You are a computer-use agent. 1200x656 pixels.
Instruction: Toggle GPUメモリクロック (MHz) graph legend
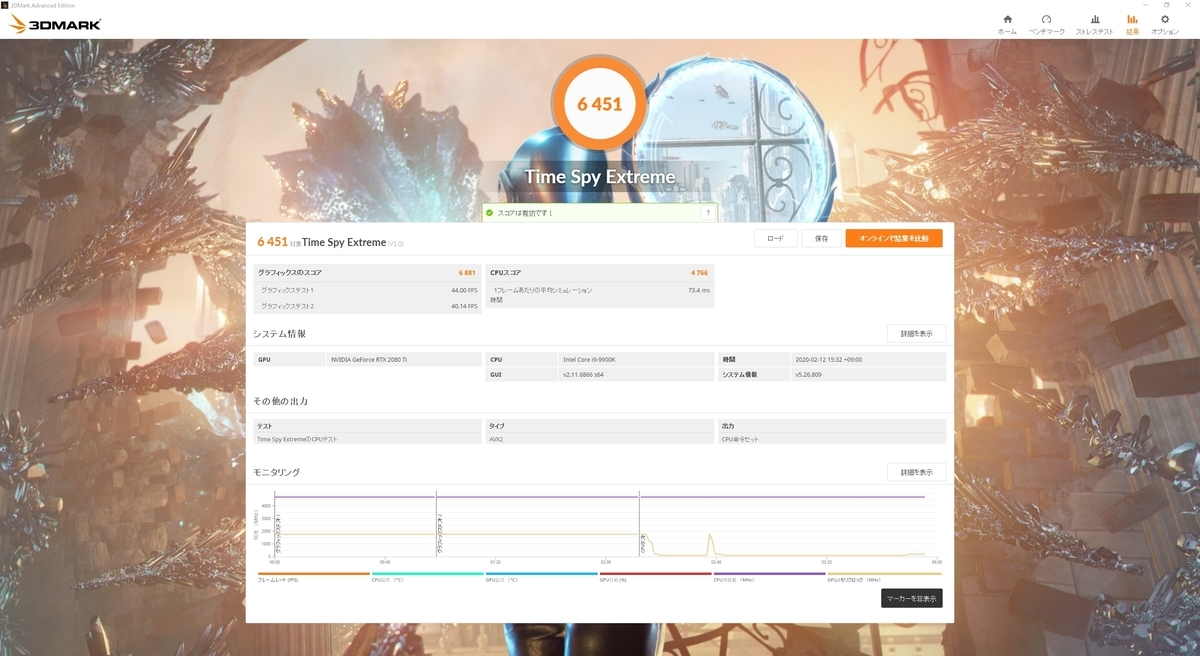(884, 577)
